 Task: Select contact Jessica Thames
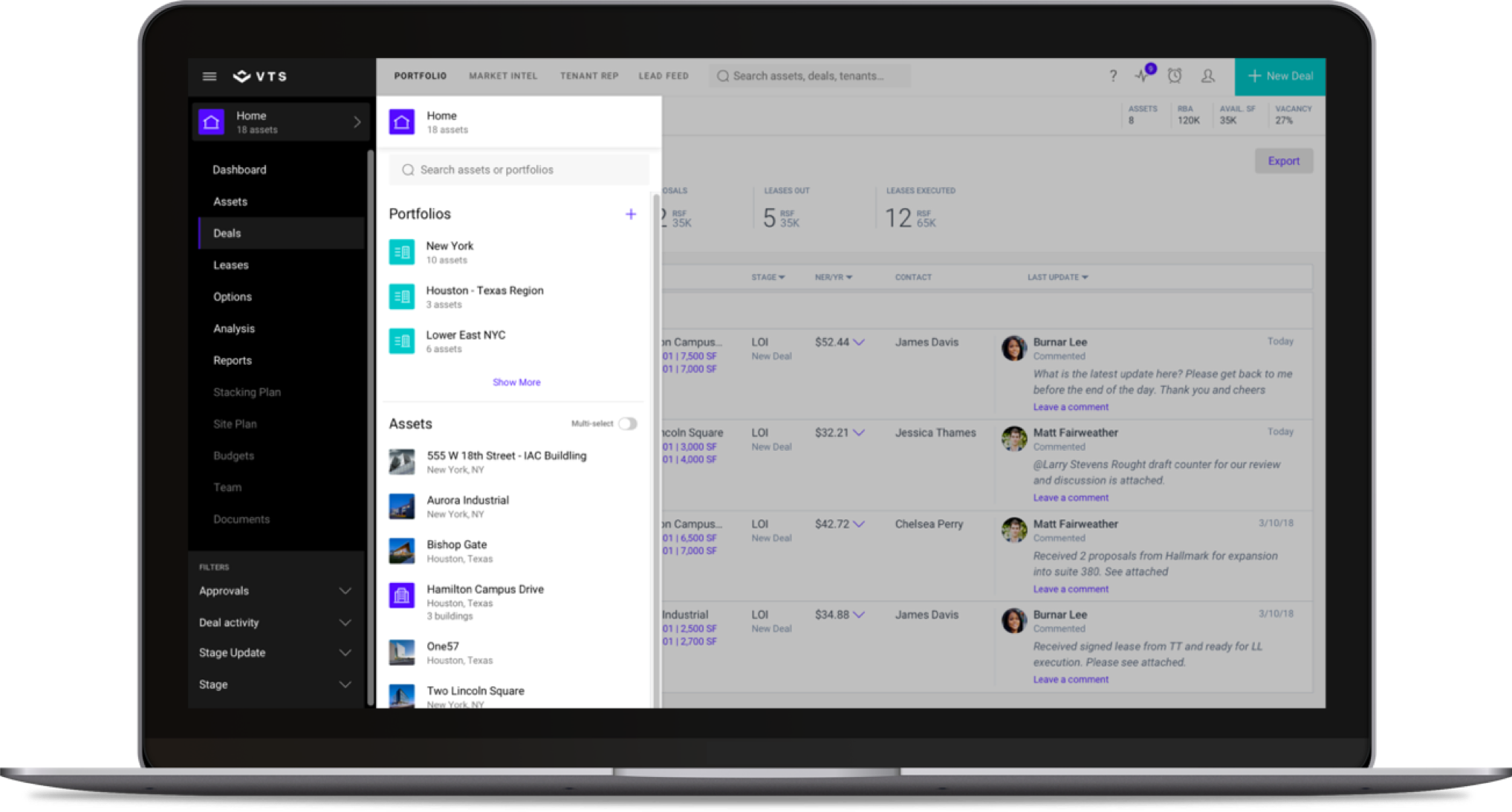point(935,432)
